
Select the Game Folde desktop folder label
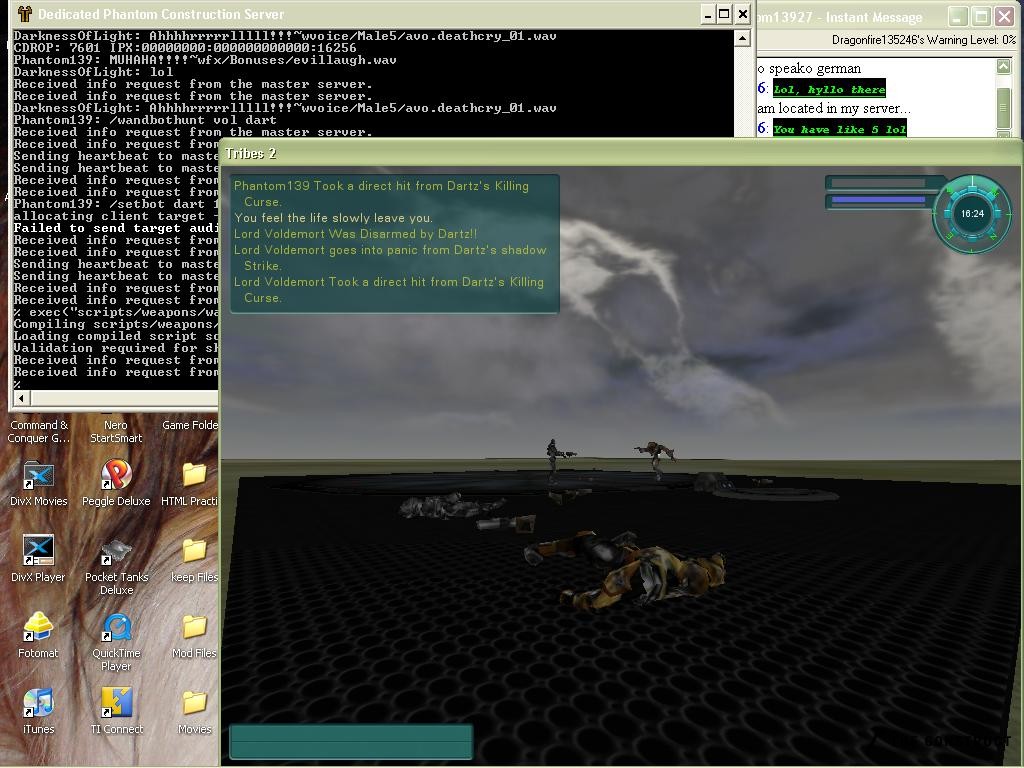pos(190,425)
